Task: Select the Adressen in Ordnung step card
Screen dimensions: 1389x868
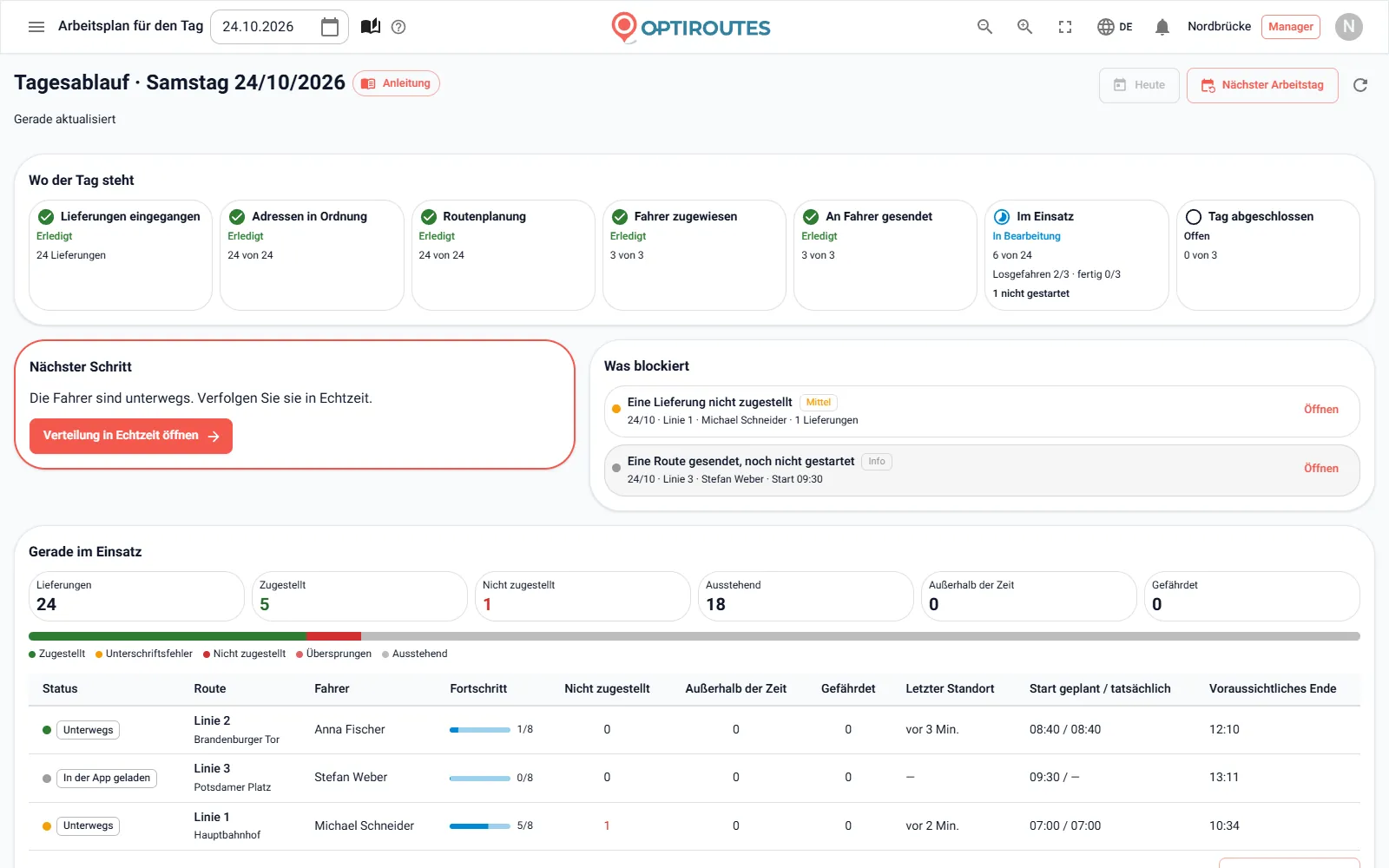Action: coord(312,255)
